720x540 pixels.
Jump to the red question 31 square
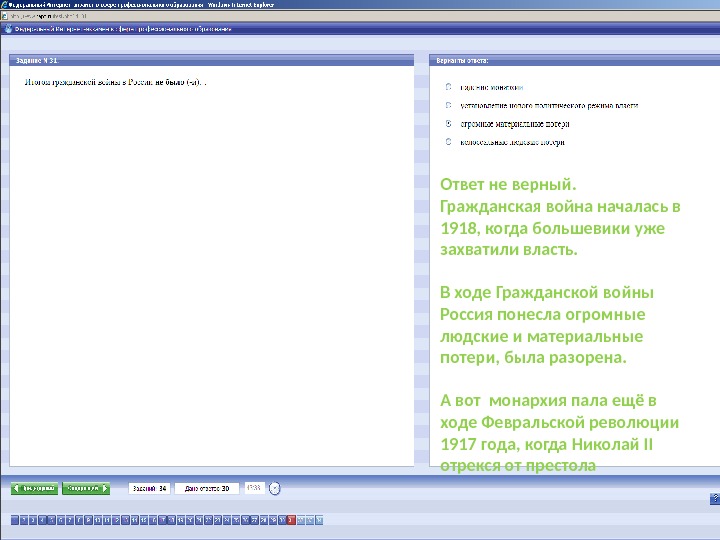pos(291,520)
